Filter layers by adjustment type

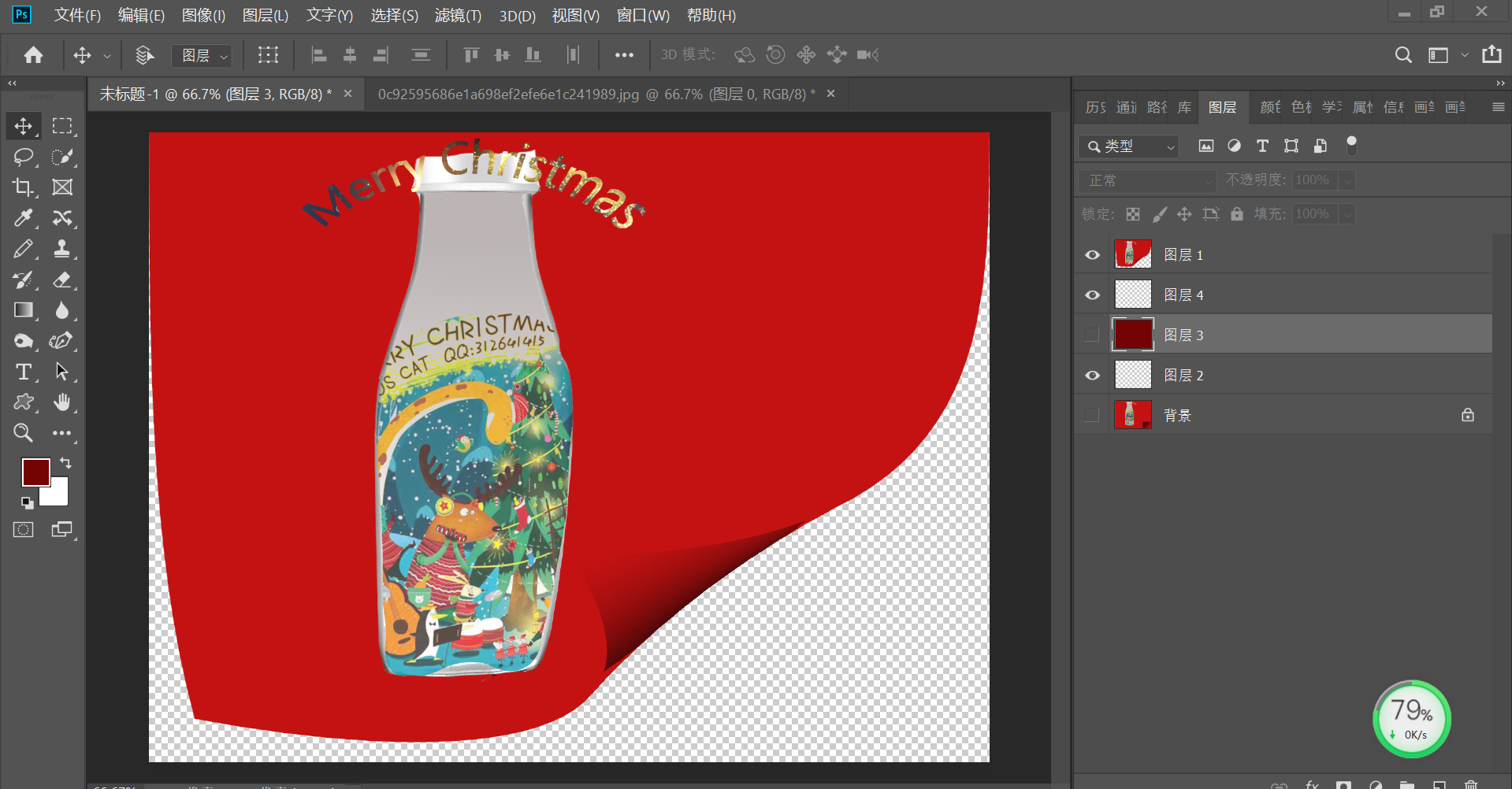(1234, 146)
